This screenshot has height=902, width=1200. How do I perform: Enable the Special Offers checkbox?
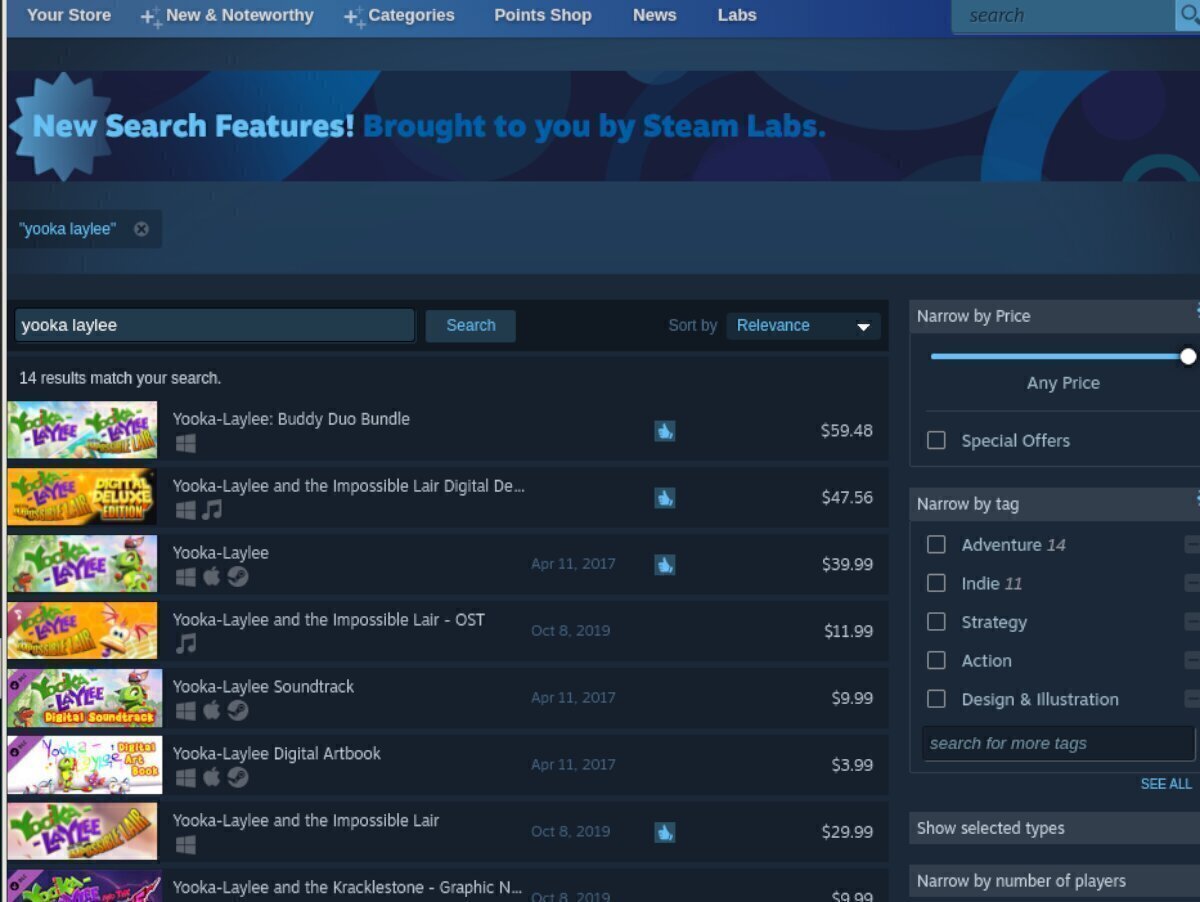point(937,441)
